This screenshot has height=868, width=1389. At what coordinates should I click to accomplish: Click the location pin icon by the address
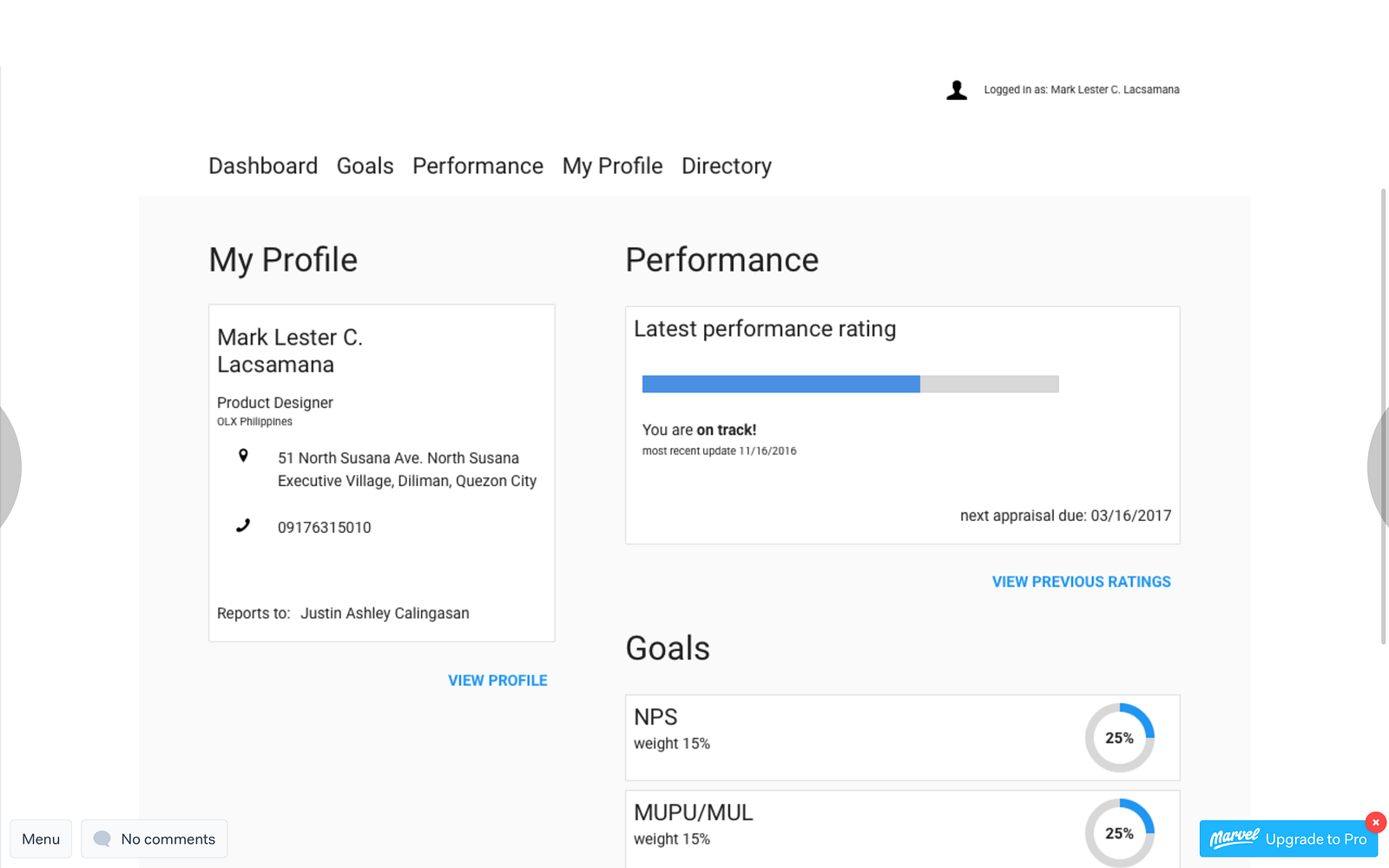(x=243, y=456)
